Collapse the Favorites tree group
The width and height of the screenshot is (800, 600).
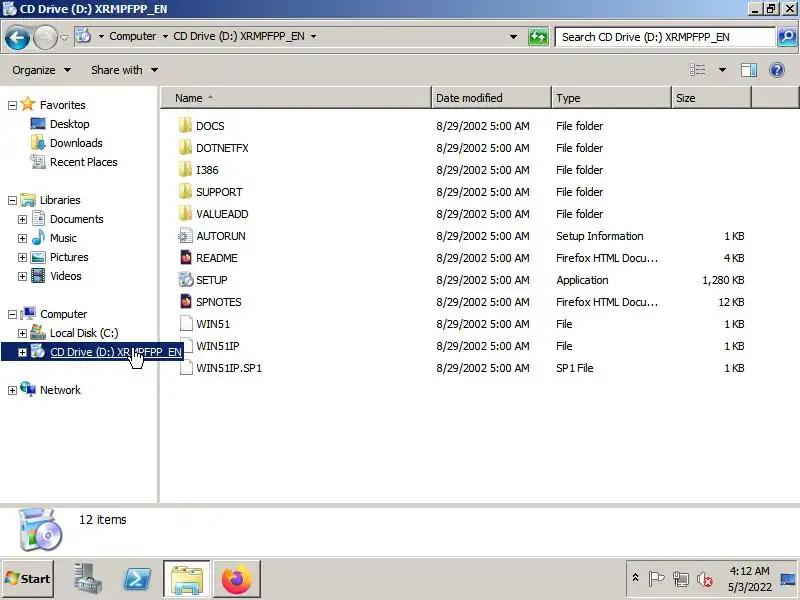(12, 106)
